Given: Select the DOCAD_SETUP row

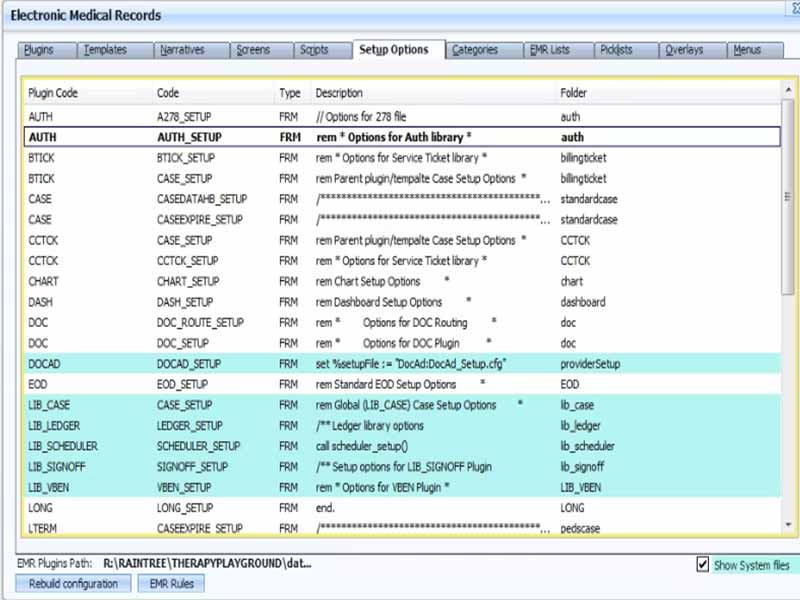Looking at the screenshot, I should (189, 364).
